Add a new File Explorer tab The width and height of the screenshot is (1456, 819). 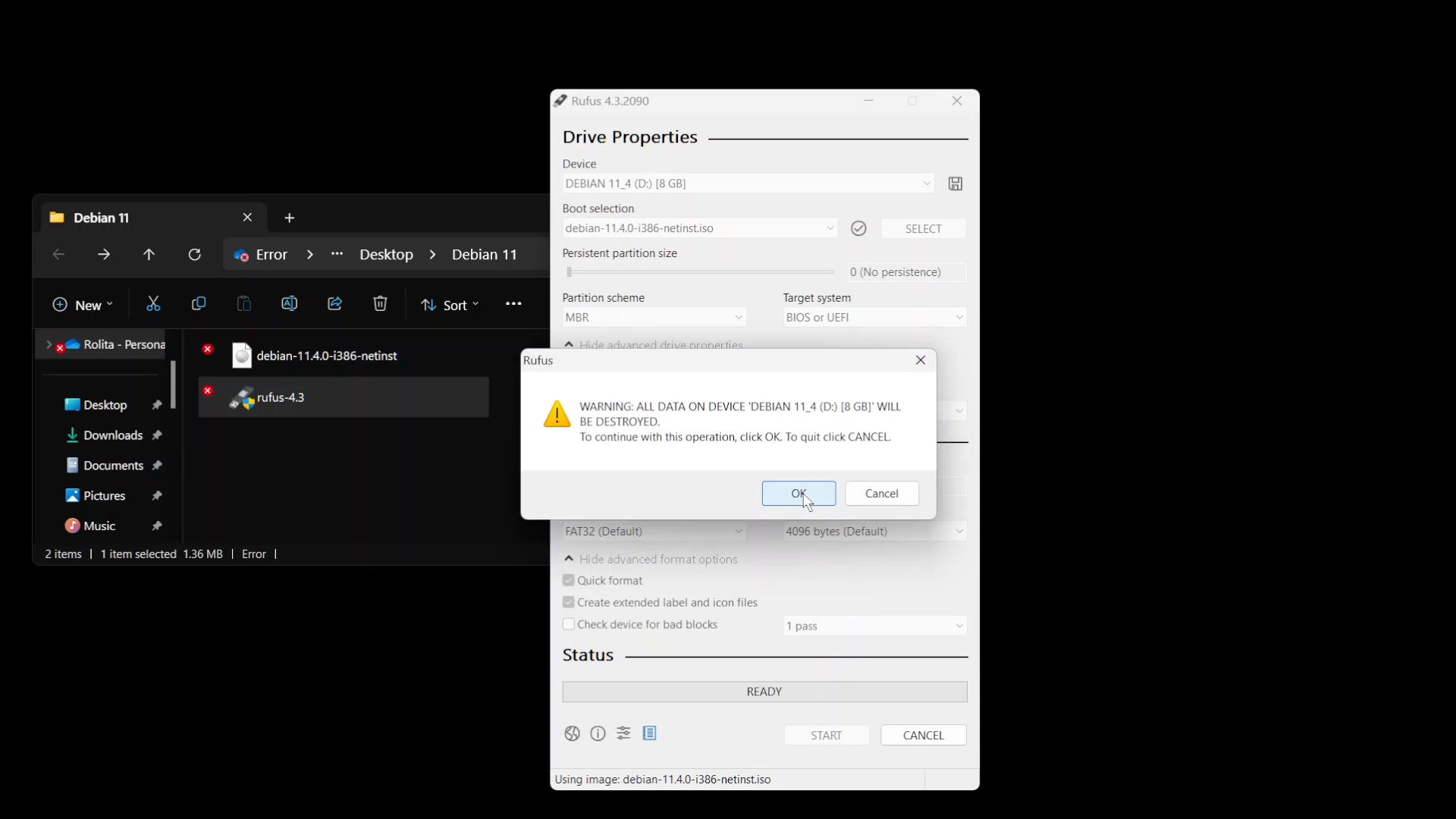pyautogui.click(x=290, y=218)
